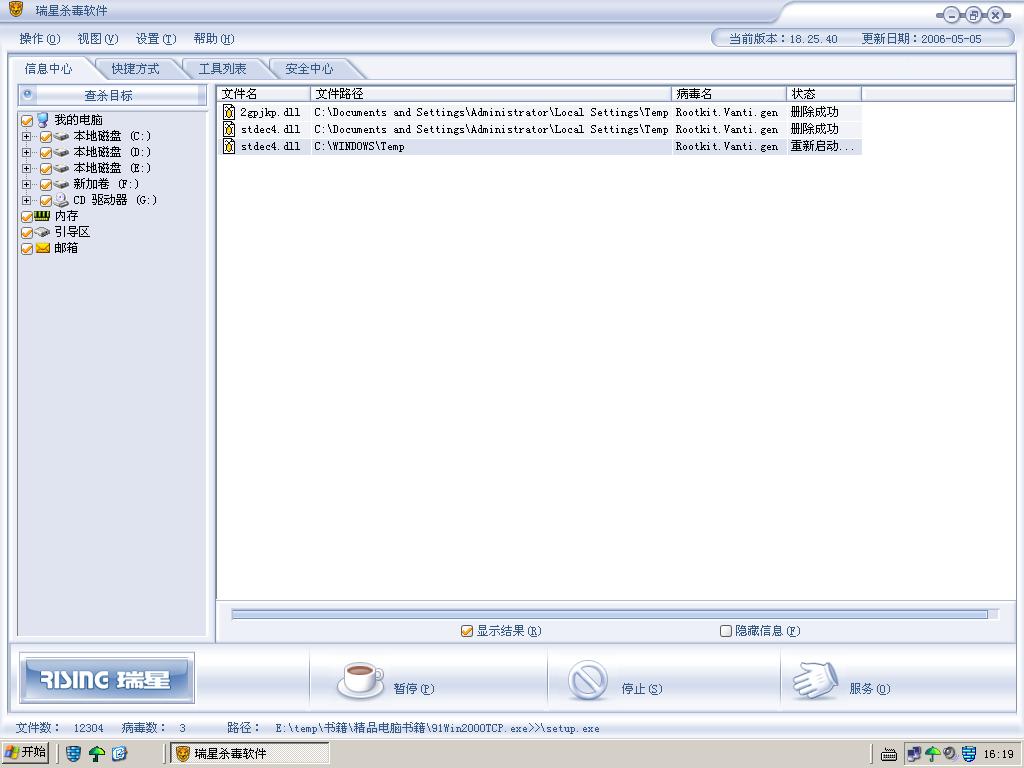The width and height of the screenshot is (1024, 768).
Task: Click the 停止(S) stop button label
Action: (x=642, y=688)
